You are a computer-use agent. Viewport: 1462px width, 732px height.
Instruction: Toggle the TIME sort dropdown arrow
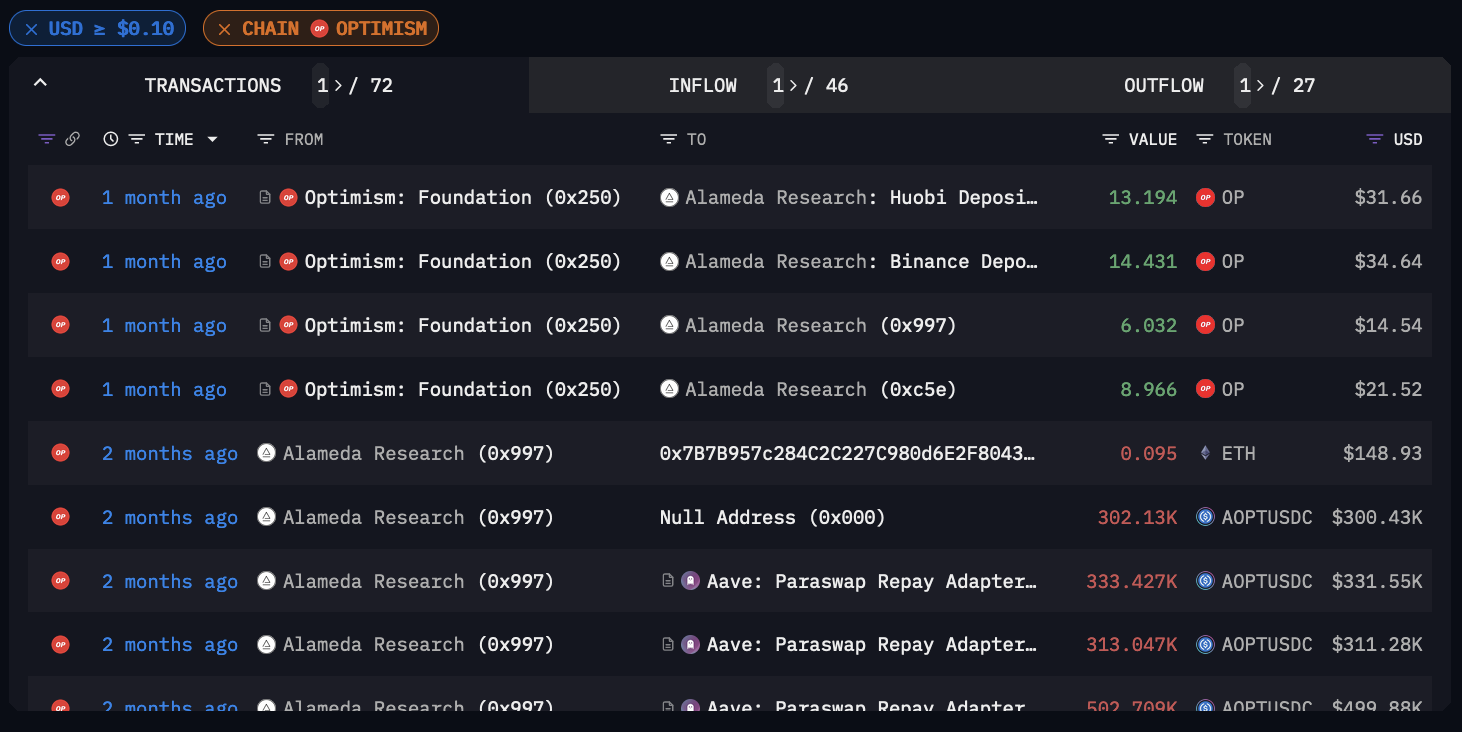coord(212,140)
